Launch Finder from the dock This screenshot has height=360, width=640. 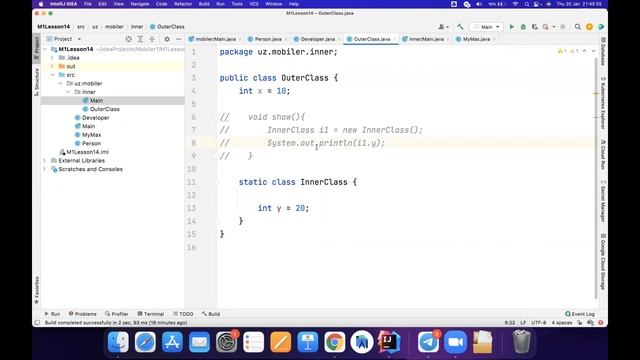pos(118,342)
